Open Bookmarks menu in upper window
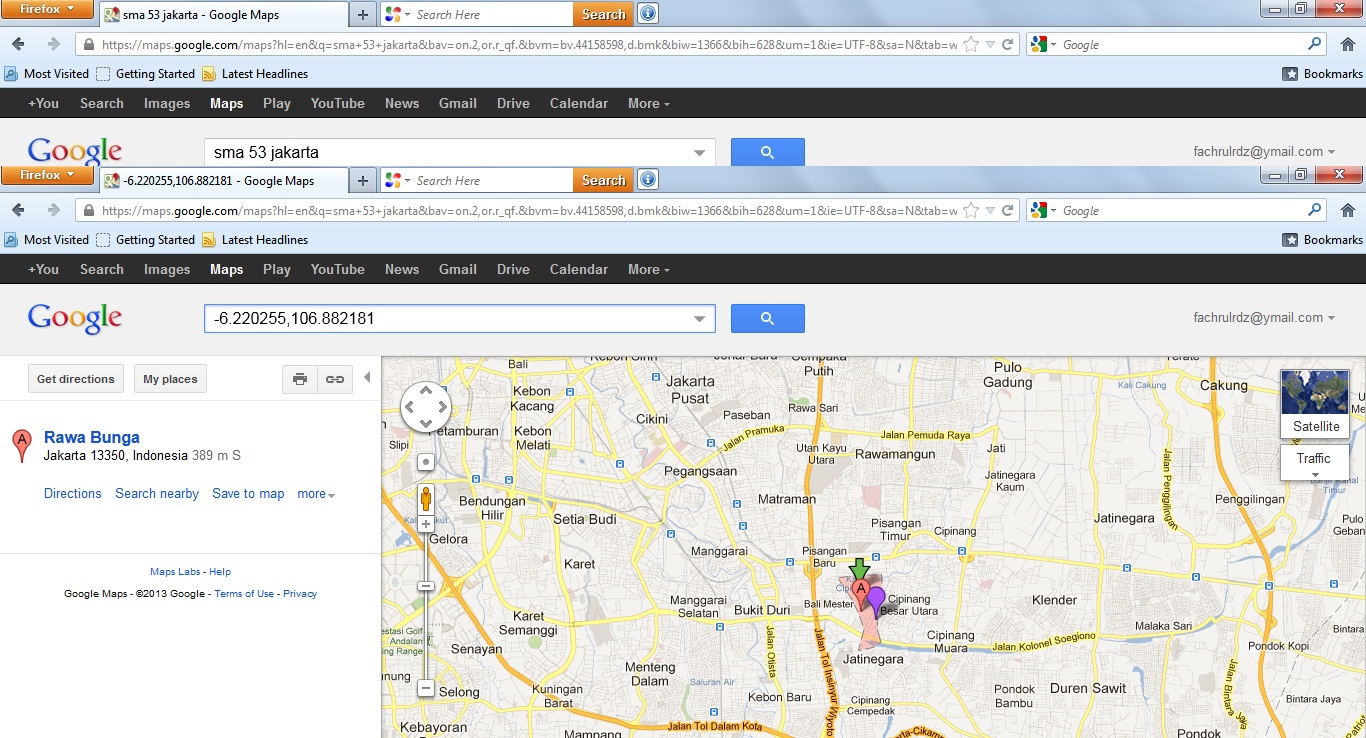The height and width of the screenshot is (738, 1366). [1323, 74]
